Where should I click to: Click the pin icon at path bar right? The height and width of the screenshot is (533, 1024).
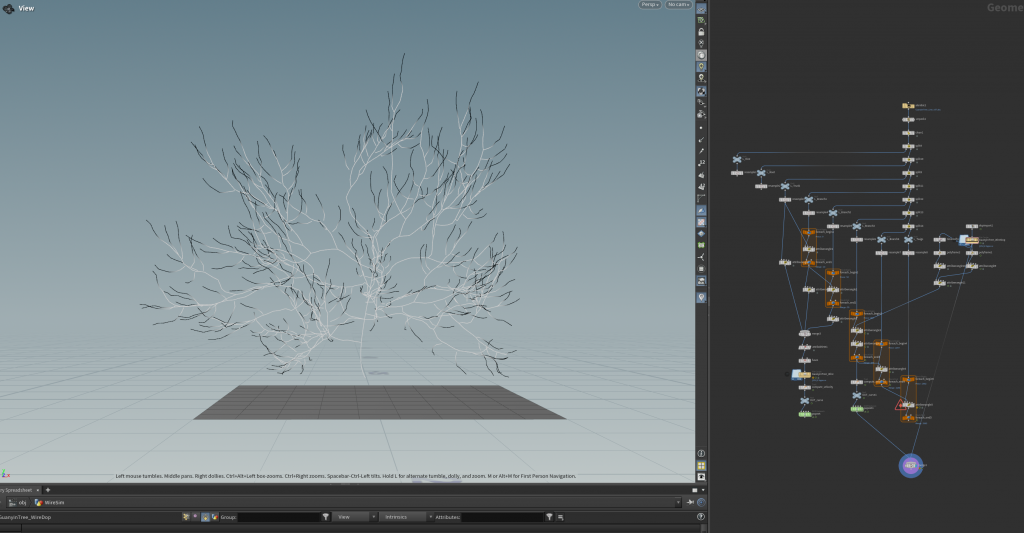pos(690,502)
